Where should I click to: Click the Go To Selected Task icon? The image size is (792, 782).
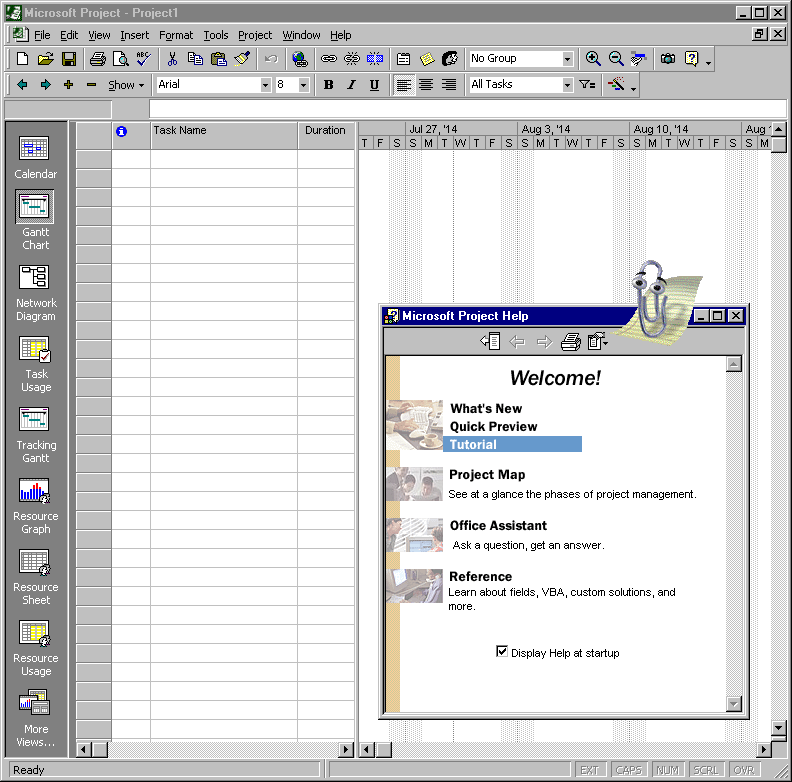[638, 59]
